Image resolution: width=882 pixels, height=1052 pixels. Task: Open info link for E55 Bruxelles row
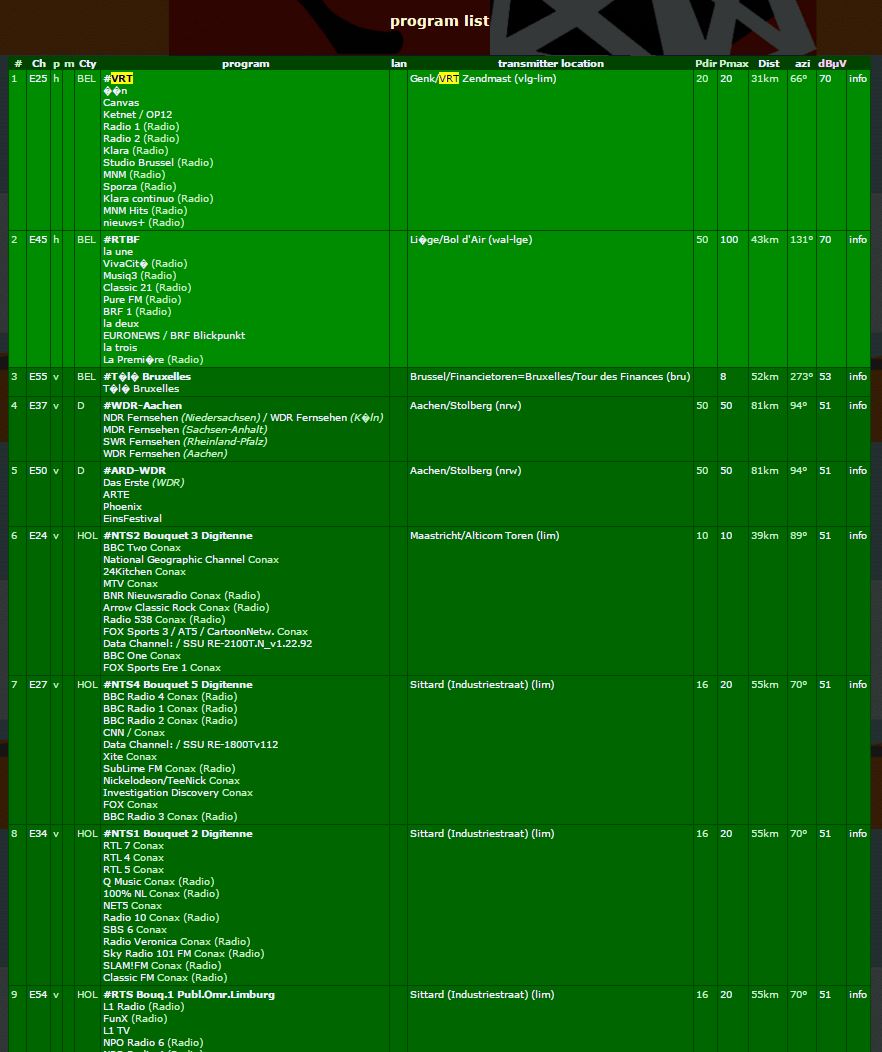tap(857, 376)
